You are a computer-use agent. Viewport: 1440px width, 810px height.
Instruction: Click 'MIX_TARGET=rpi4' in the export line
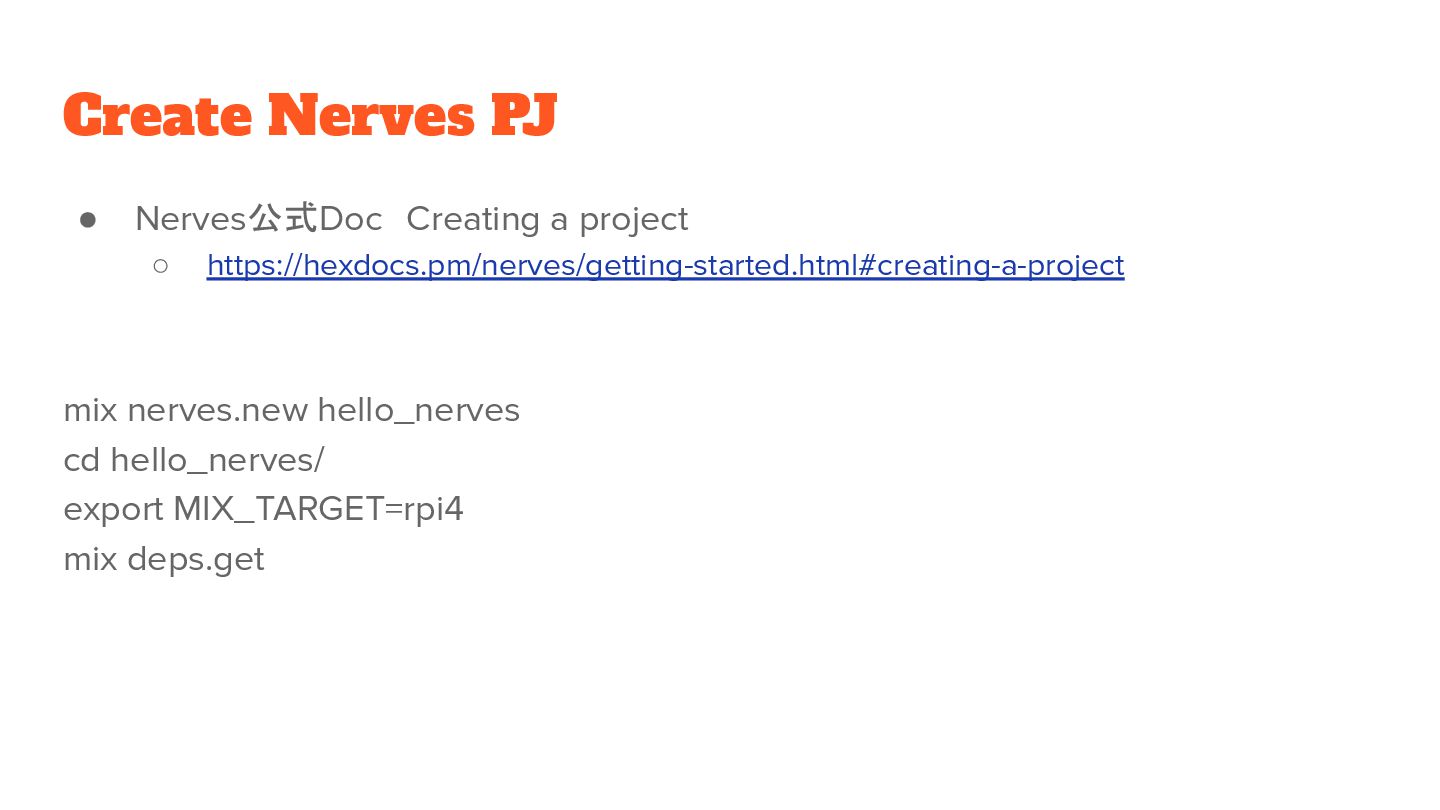coord(319,509)
